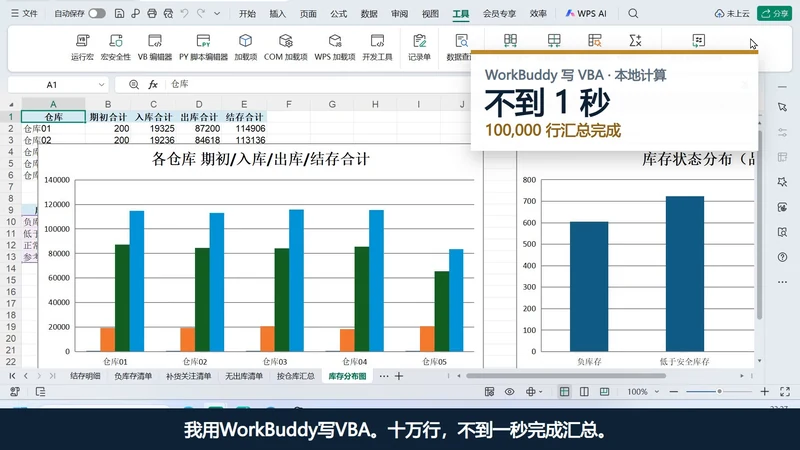Switch to the 视图 ribbon tab

pos(430,14)
